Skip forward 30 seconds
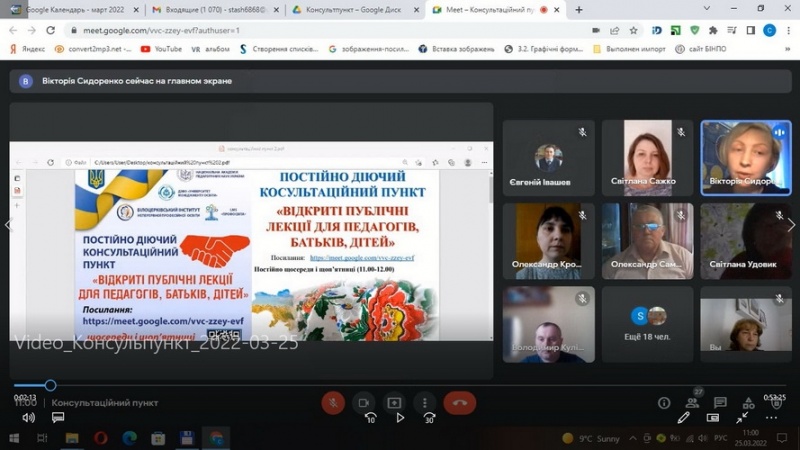 click(x=429, y=418)
